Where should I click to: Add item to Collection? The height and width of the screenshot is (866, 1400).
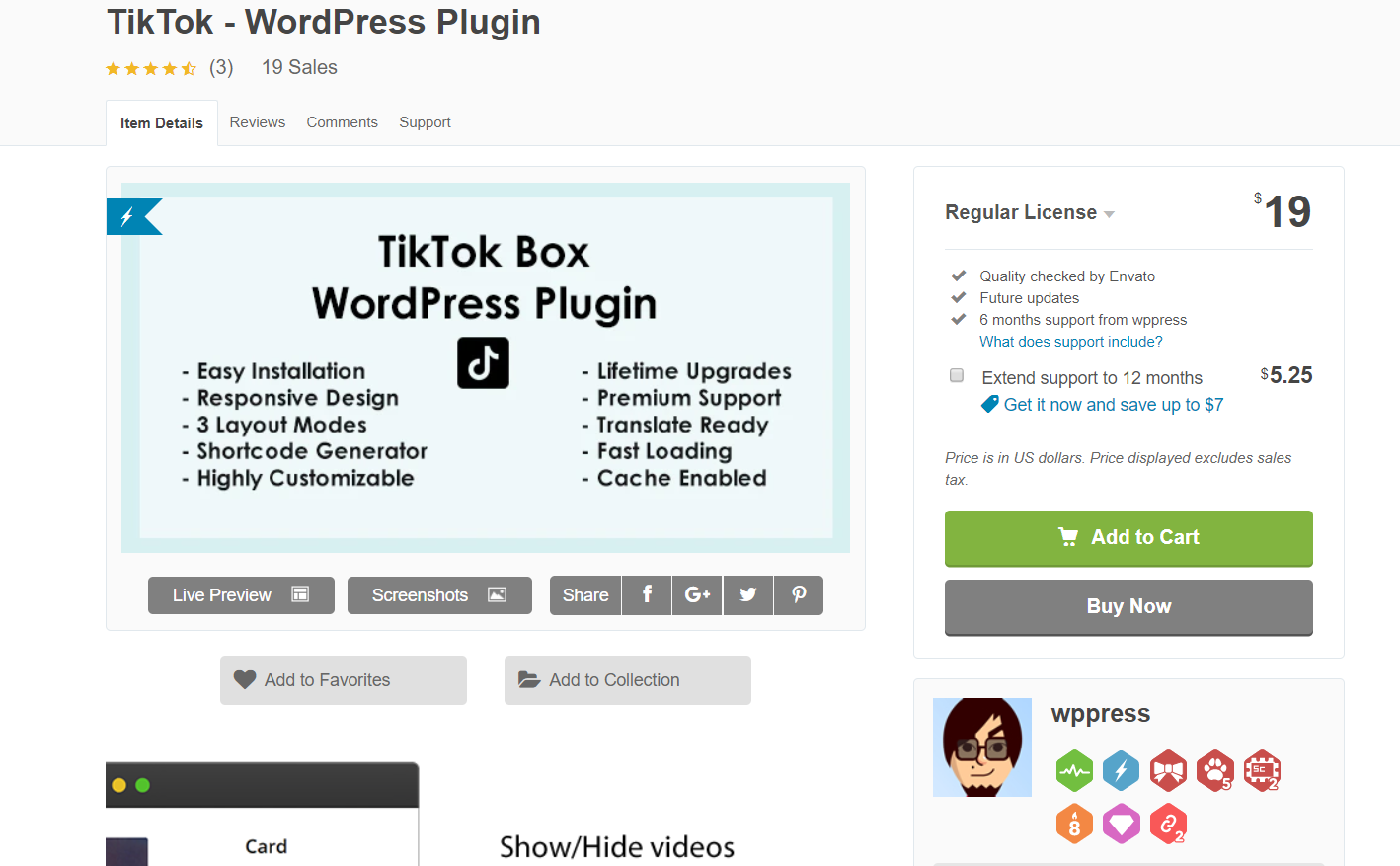[x=628, y=680]
